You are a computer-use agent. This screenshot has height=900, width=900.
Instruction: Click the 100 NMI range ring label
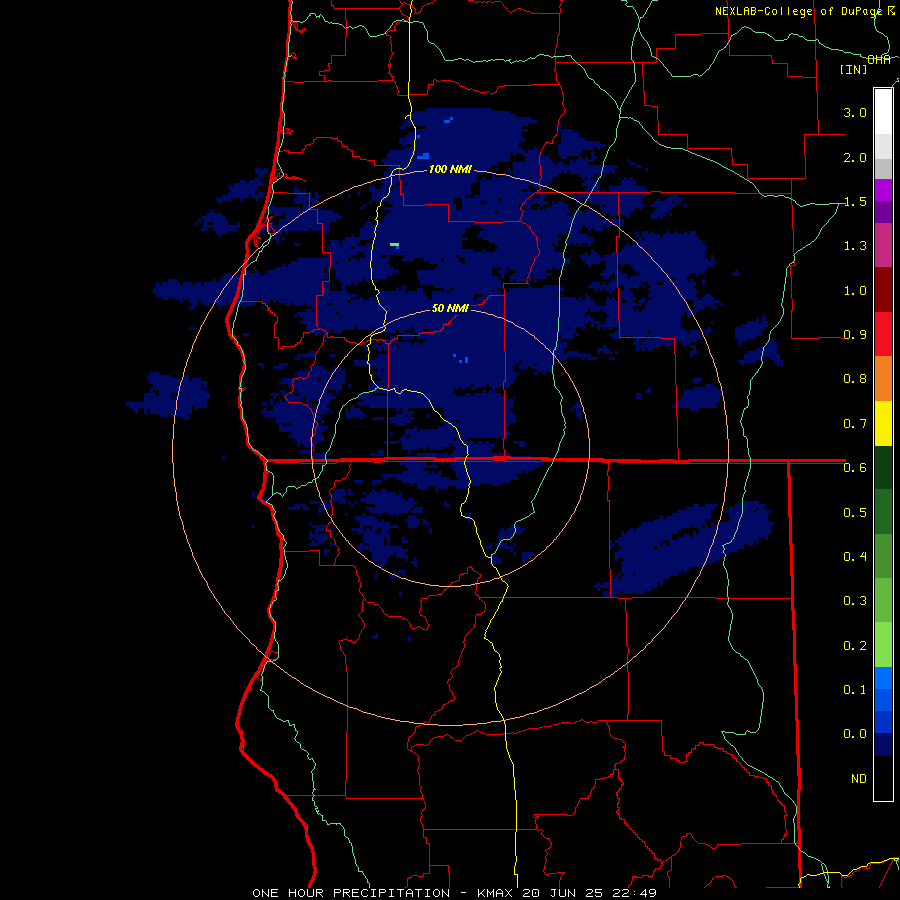(x=450, y=169)
